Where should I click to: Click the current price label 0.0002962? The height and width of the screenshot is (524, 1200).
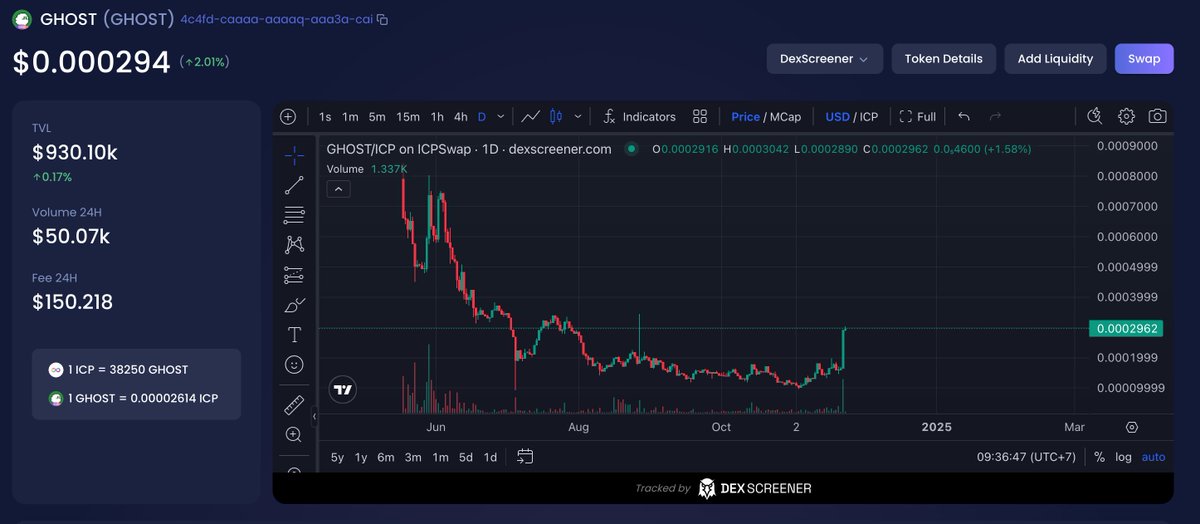coord(1127,328)
